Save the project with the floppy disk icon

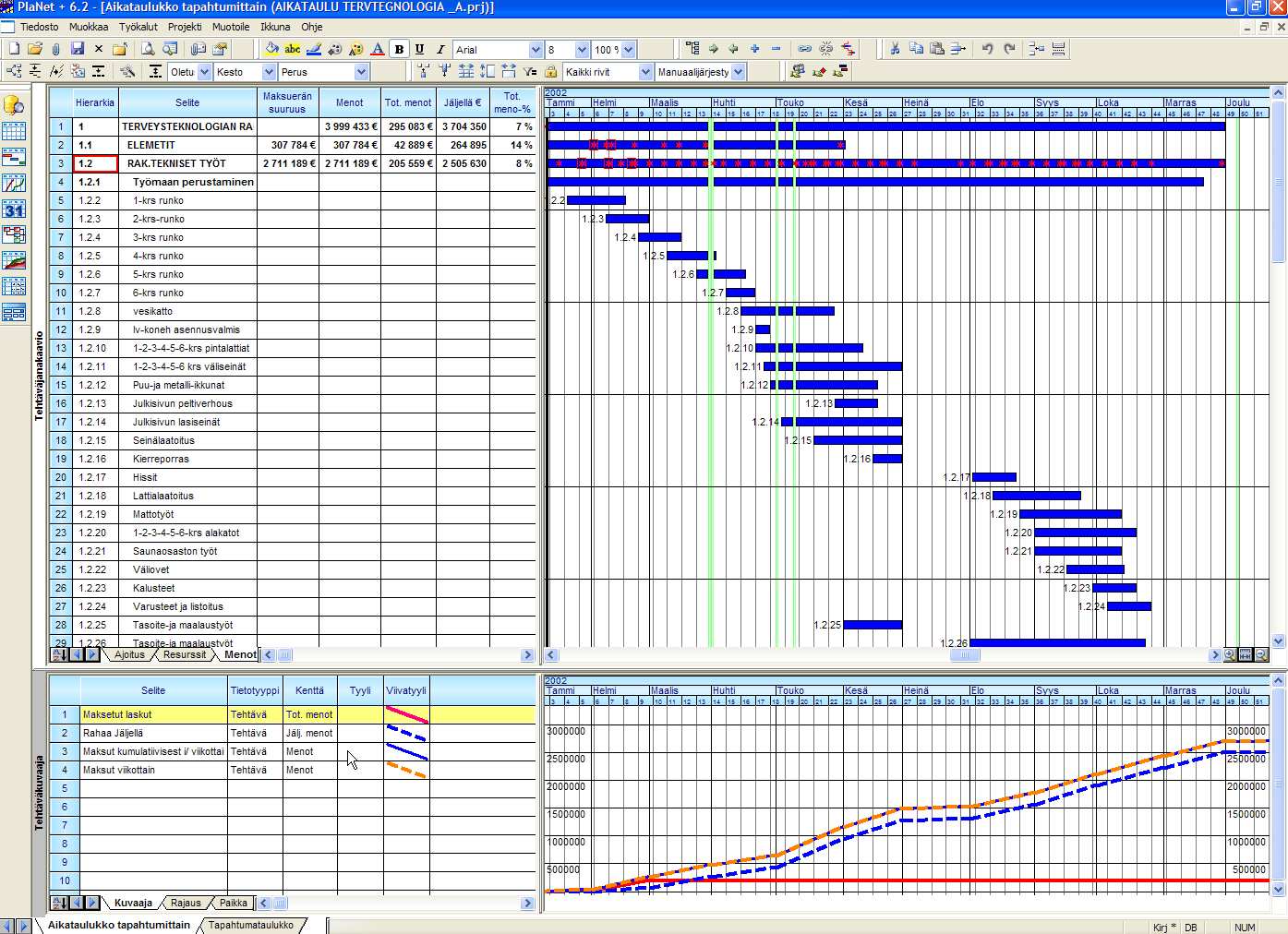click(x=78, y=49)
